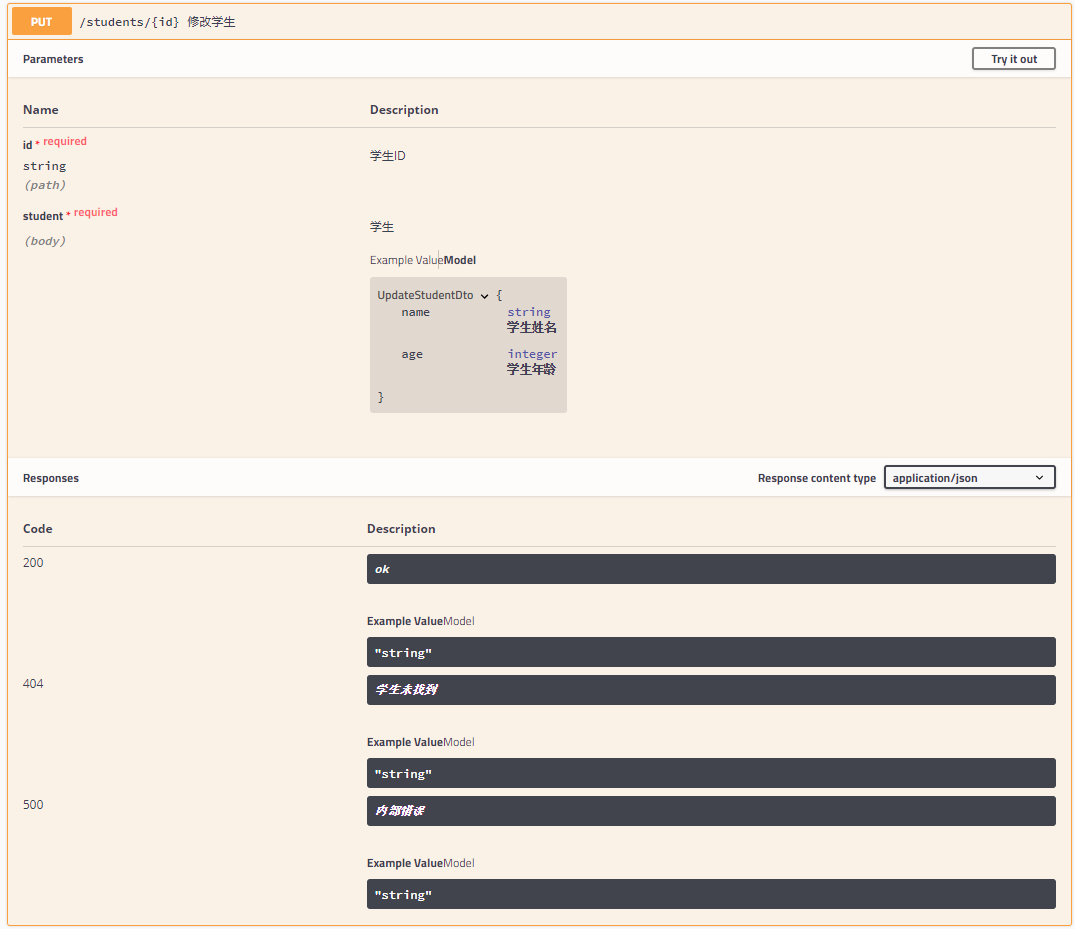The image size is (1075, 929).
Task: Click the id parameter name
Action: tap(27, 145)
